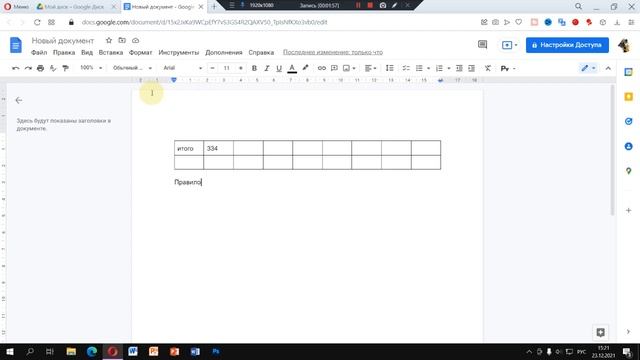This screenshot has width=640, height=360.
Task: Open the Вид menu
Action: click(x=87, y=52)
